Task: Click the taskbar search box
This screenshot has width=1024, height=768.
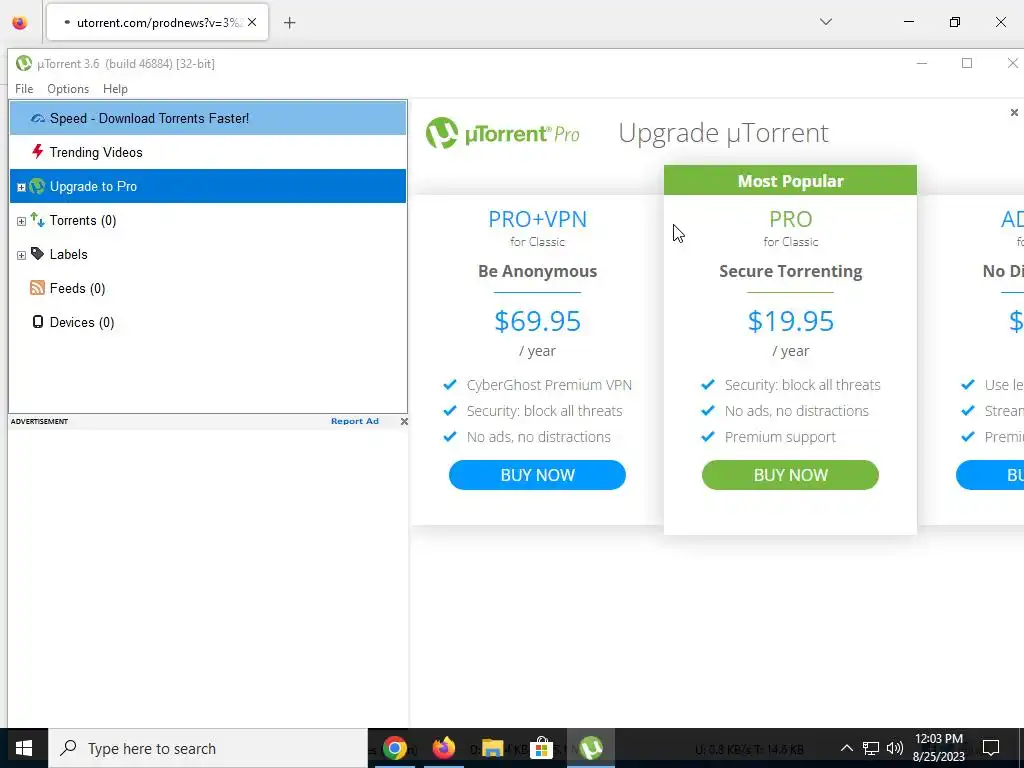Action: [x=208, y=748]
